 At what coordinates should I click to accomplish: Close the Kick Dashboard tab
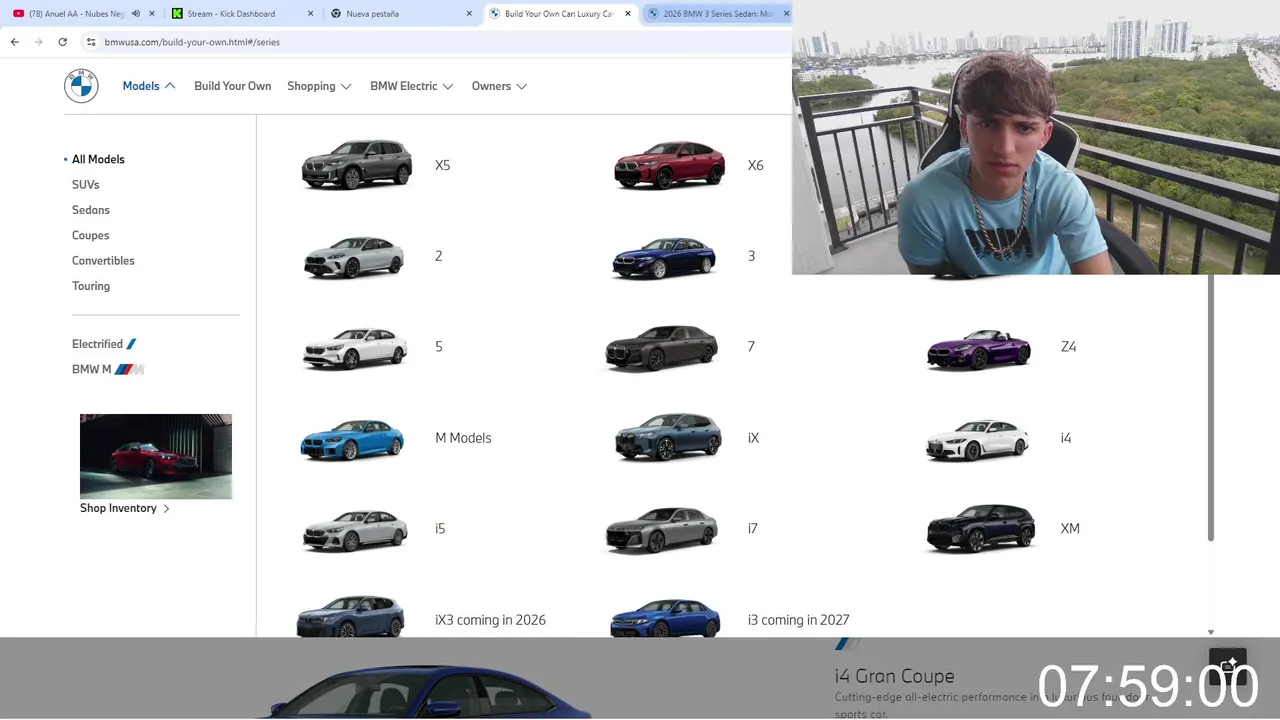tap(310, 14)
